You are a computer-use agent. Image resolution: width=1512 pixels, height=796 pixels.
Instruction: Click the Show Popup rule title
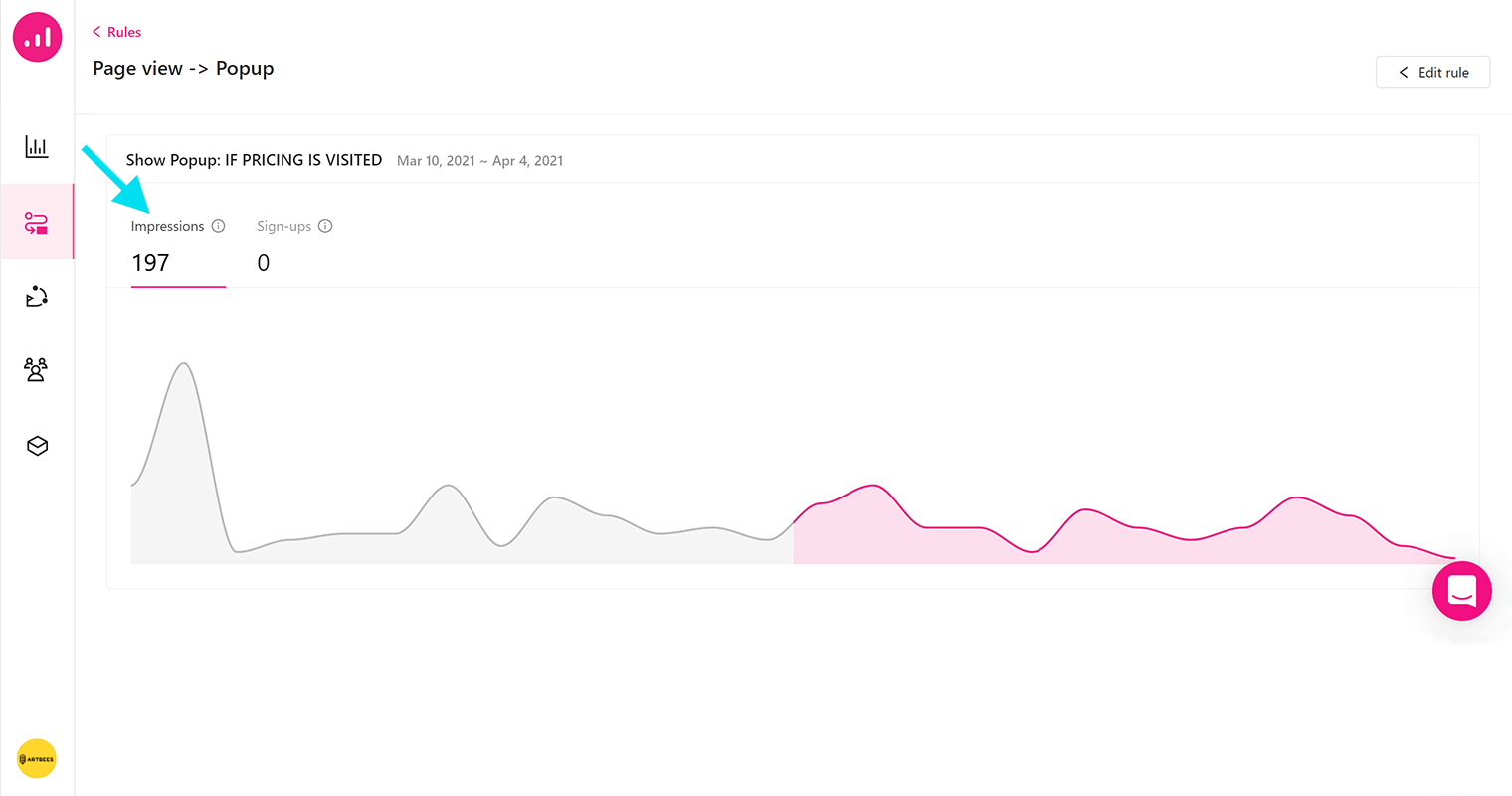(254, 160)
